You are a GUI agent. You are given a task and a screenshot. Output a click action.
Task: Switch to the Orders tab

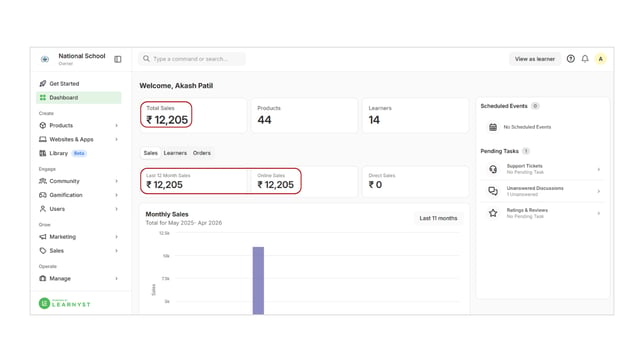(202, 153)
